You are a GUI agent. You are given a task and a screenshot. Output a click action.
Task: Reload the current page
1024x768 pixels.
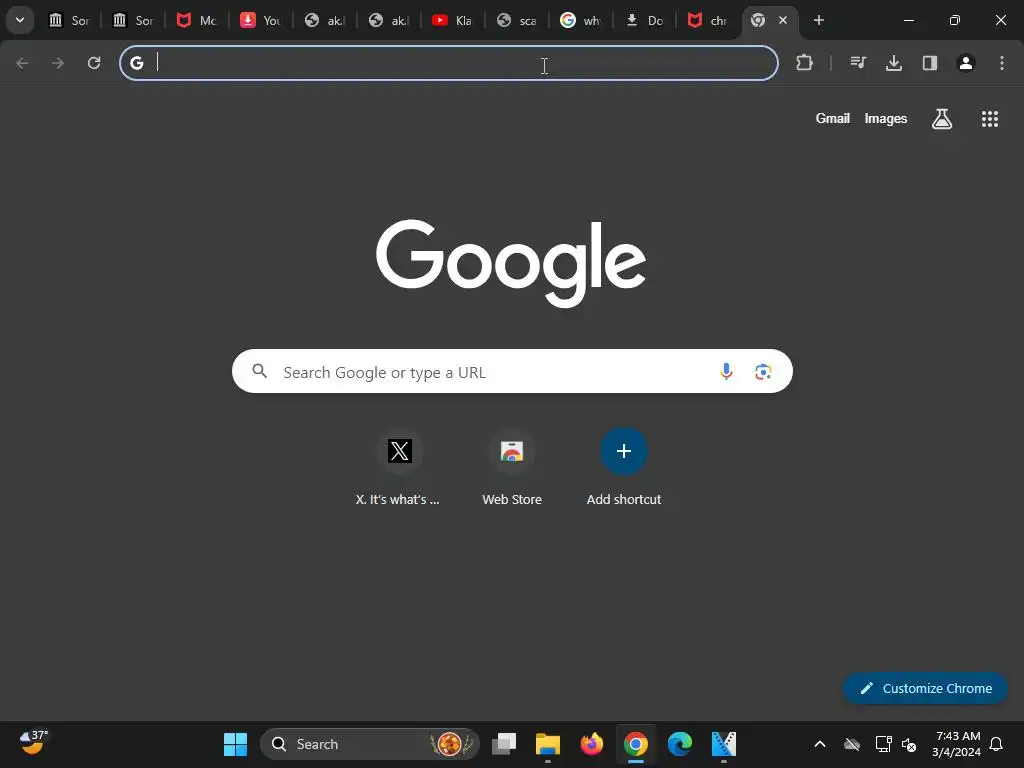[94, 63]
